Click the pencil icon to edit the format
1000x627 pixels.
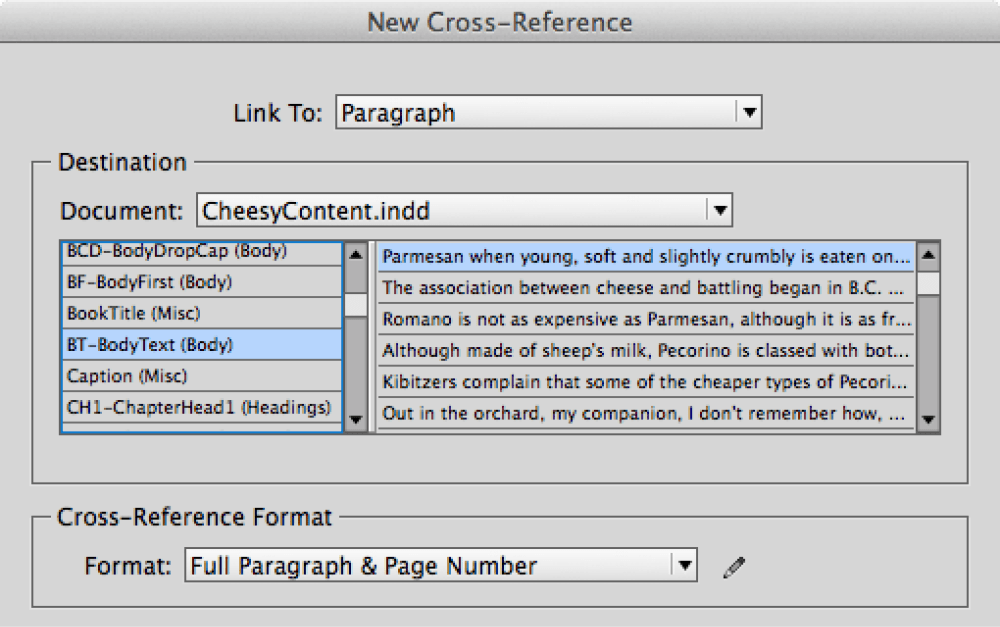pyautogui.click(x=734, y=566)
